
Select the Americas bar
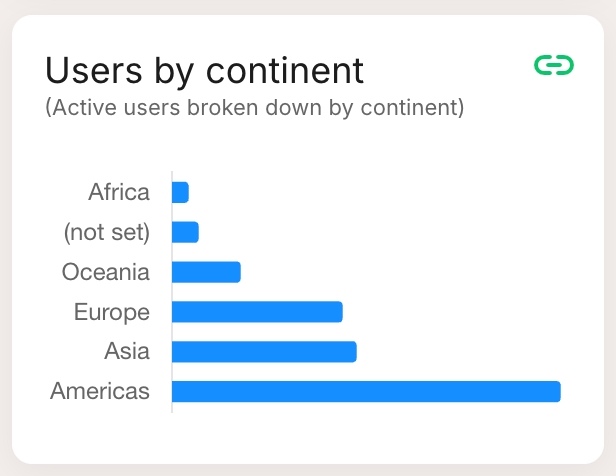click(x=366, y=392)
